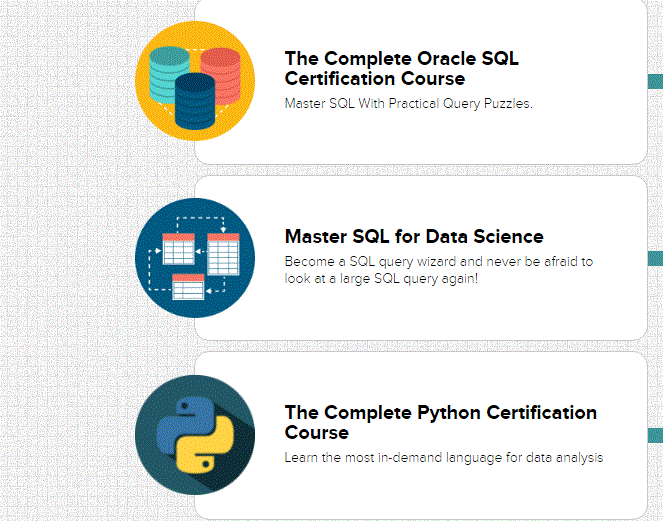Click the red database cylinder in Oracle icon
This screenshot has height=521, width=663.
(221, 73)
